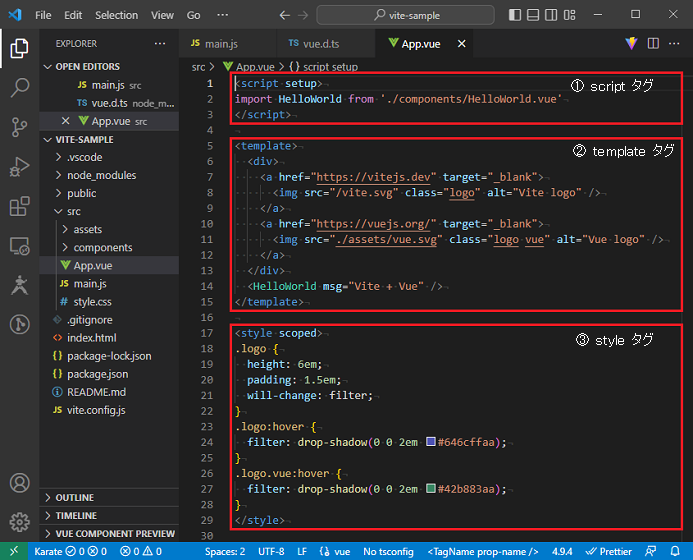Open color picker for #42b883aa swatch
Screen dimensions: 693x560
tap(431, 488)
